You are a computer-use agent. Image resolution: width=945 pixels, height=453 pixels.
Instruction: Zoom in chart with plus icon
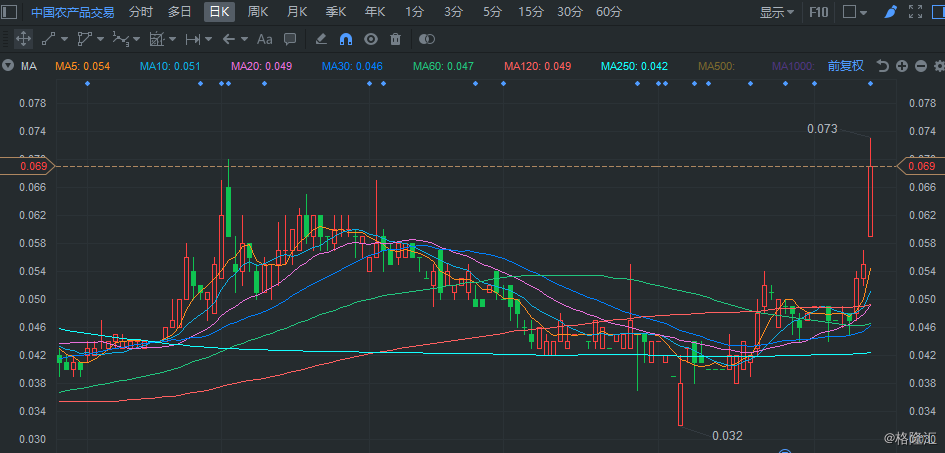[902, 66]
